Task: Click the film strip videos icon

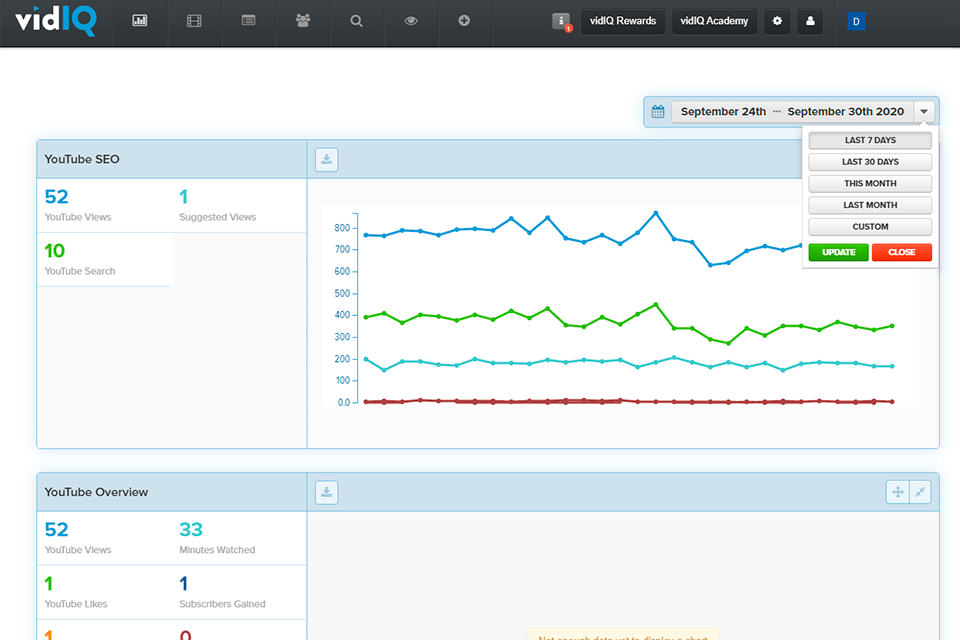Action: pos(194,21)
